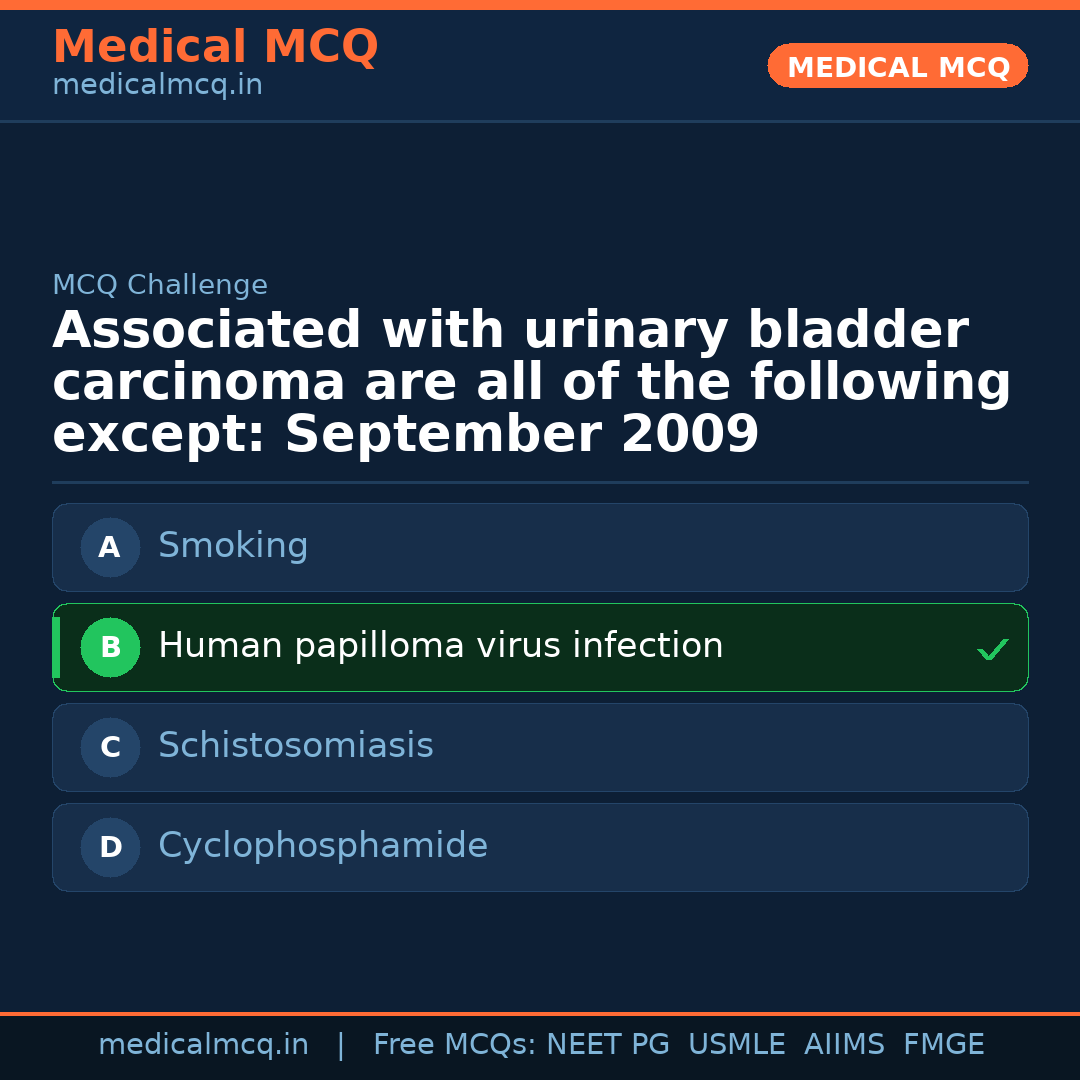Pick the "Schistosomiasis" answer text
The width and height of the screenshot is (1080, 1080).
[x=295, y=746]
